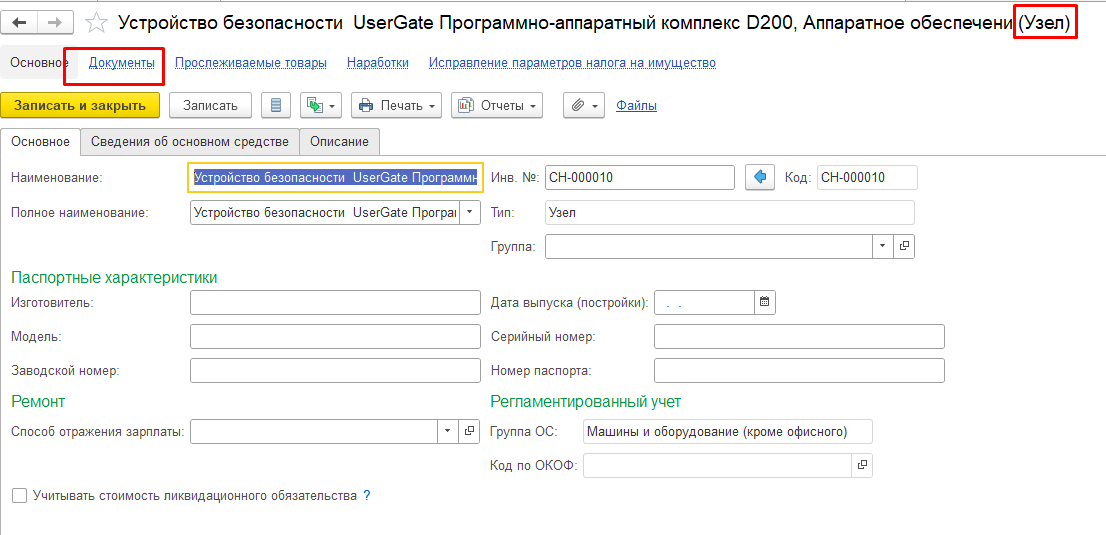Open the create-based-on dropdown icon
Image resolution: width=1106 pixels, height=535 pixels.
tap(320, 105)
